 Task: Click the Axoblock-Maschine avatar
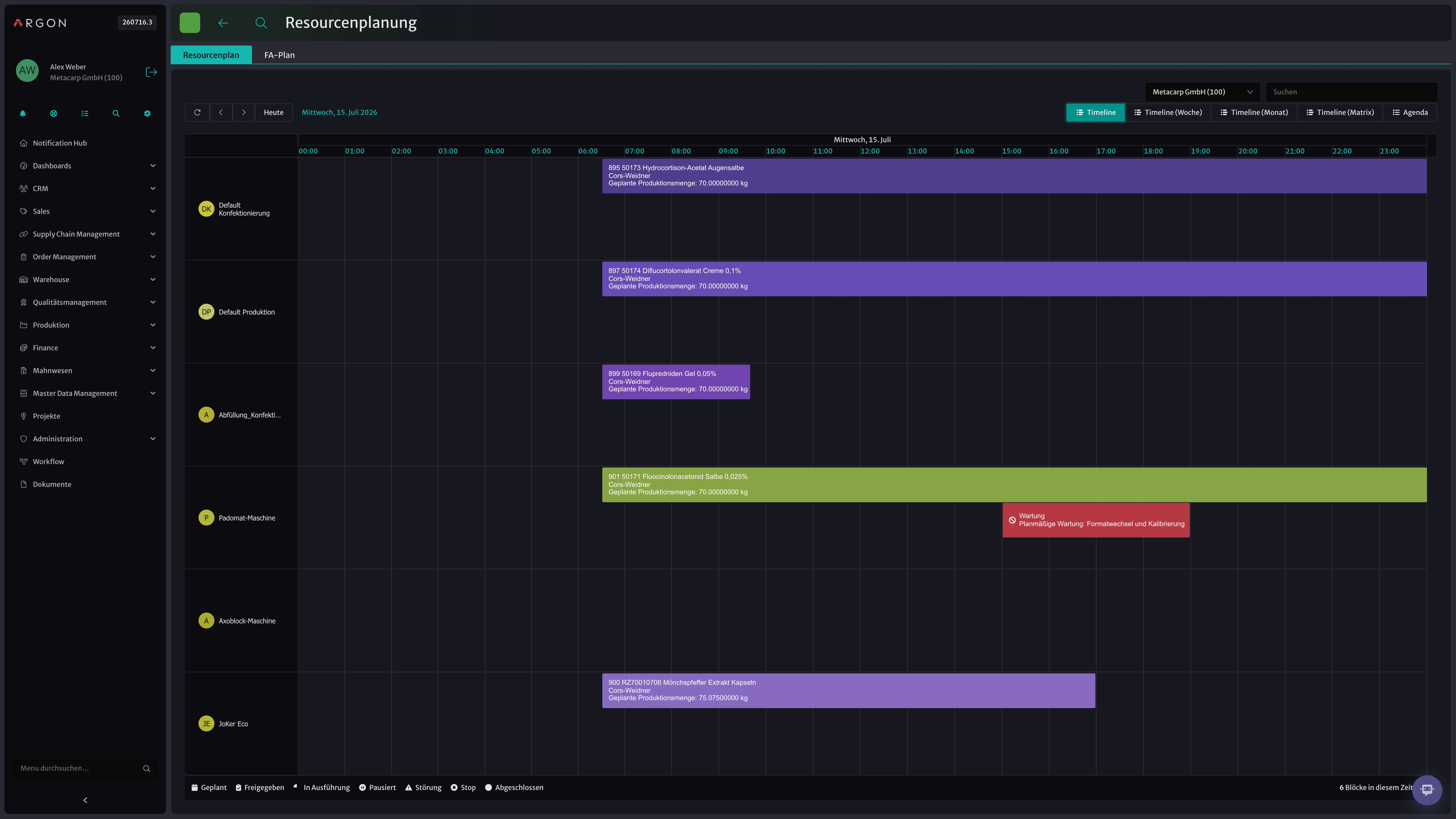pos(206,621)
